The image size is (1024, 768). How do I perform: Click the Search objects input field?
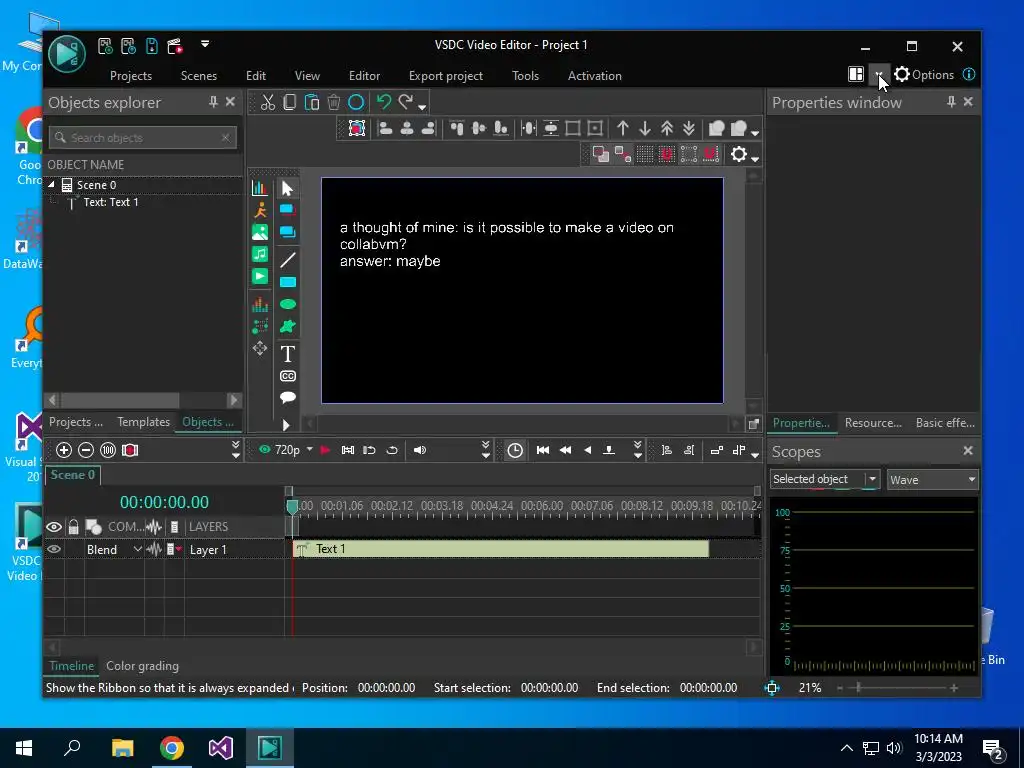(x=143, y=137)
